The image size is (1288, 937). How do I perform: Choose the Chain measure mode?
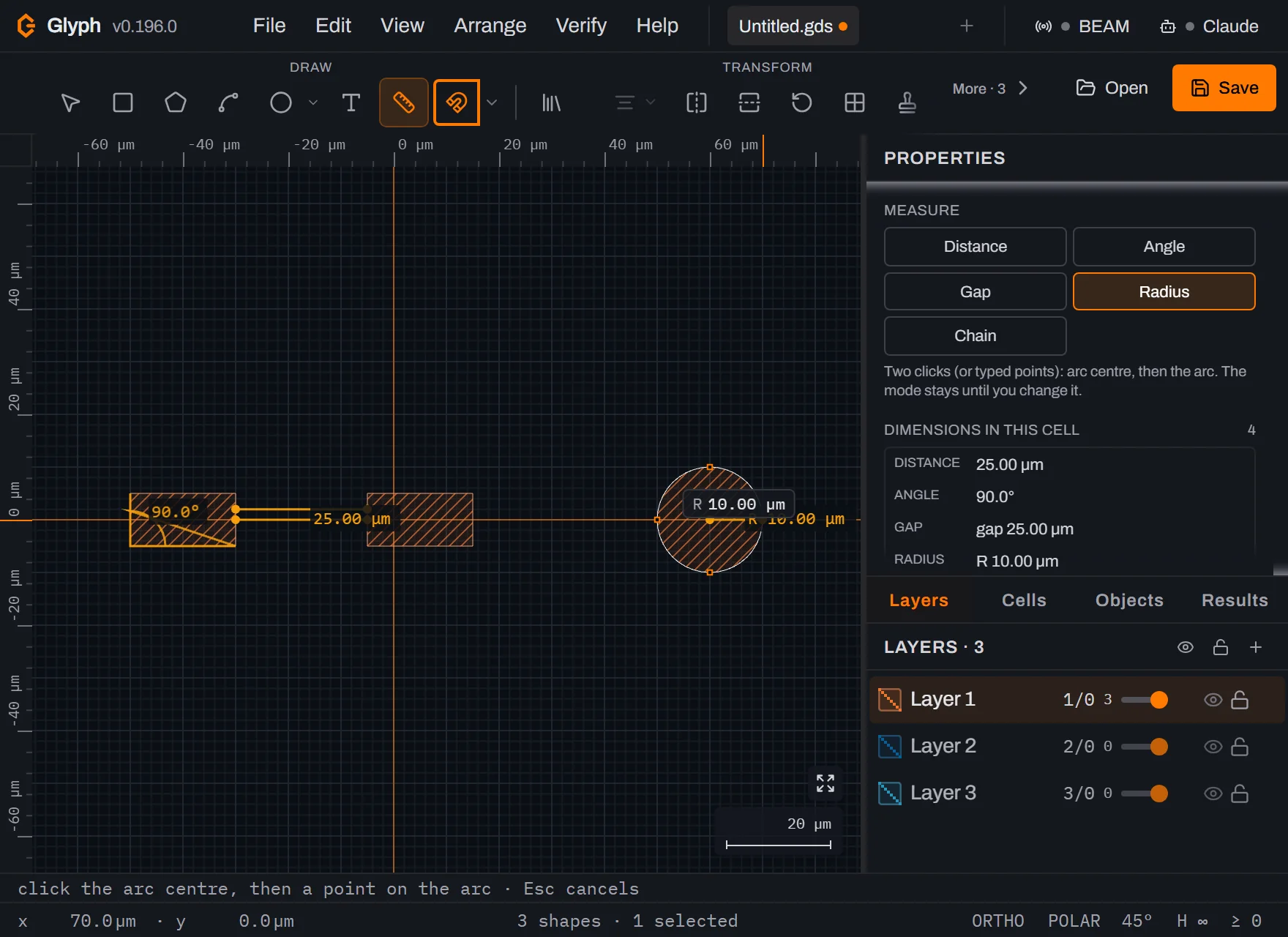(976, 336)
